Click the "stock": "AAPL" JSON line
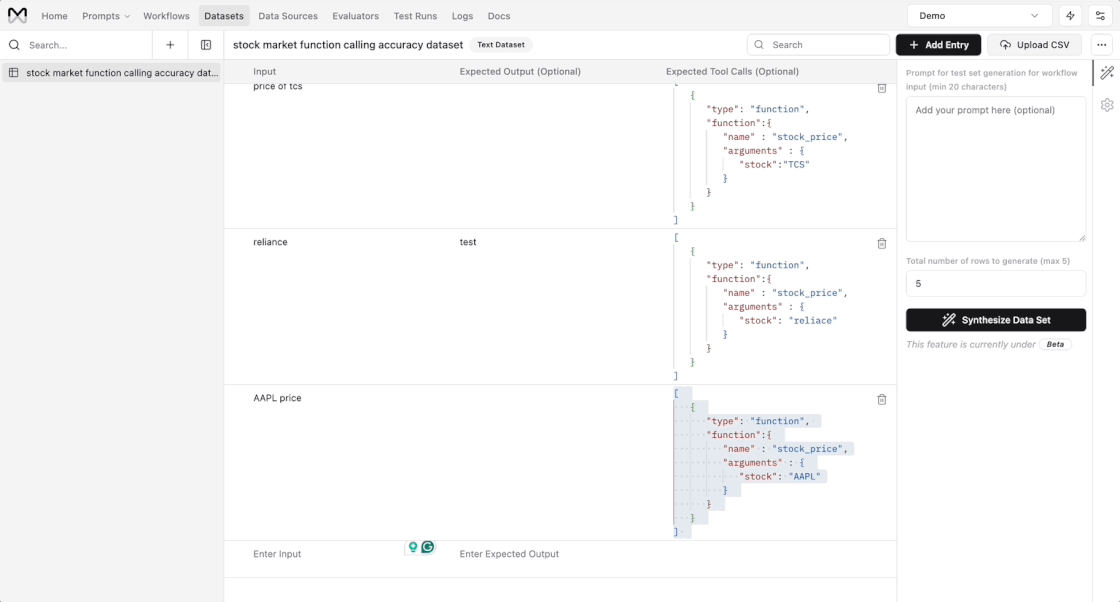Viewport: 1120px width, 602px height. pyautogui.click(x=780, y=476)
